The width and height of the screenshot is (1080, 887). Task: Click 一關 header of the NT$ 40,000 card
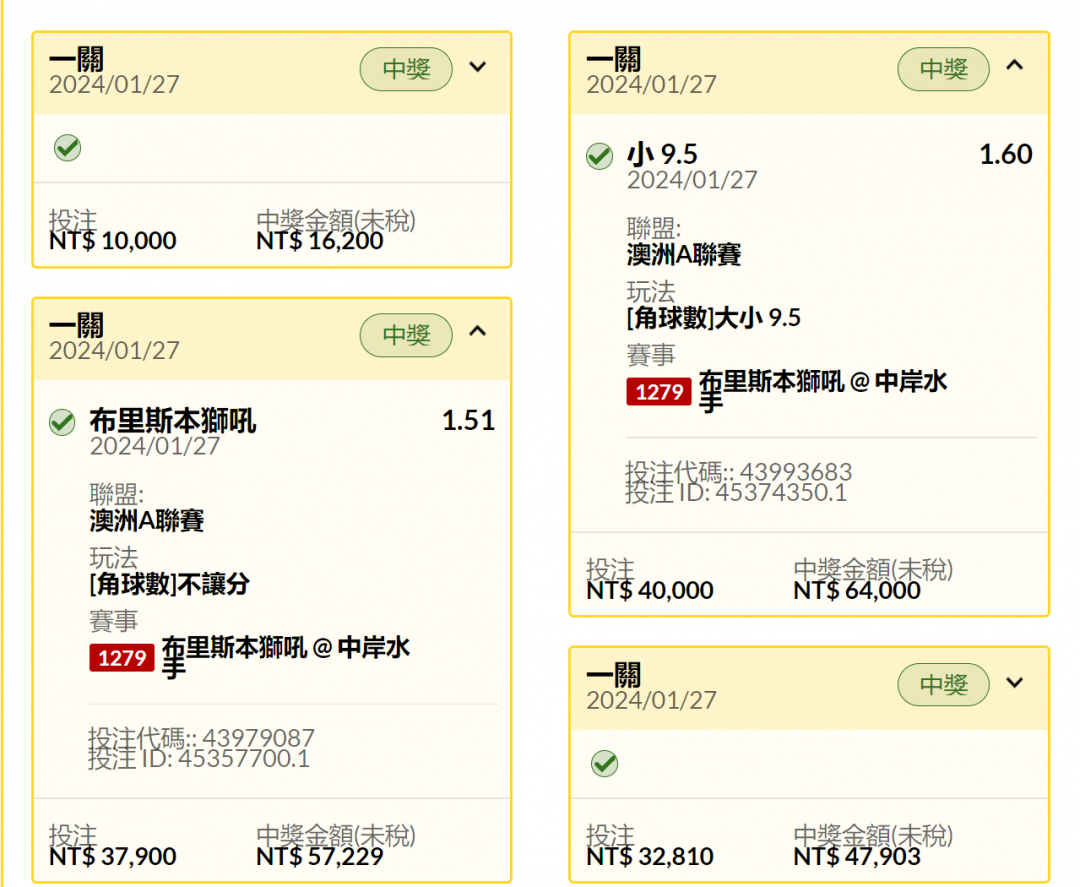(614, 59)
